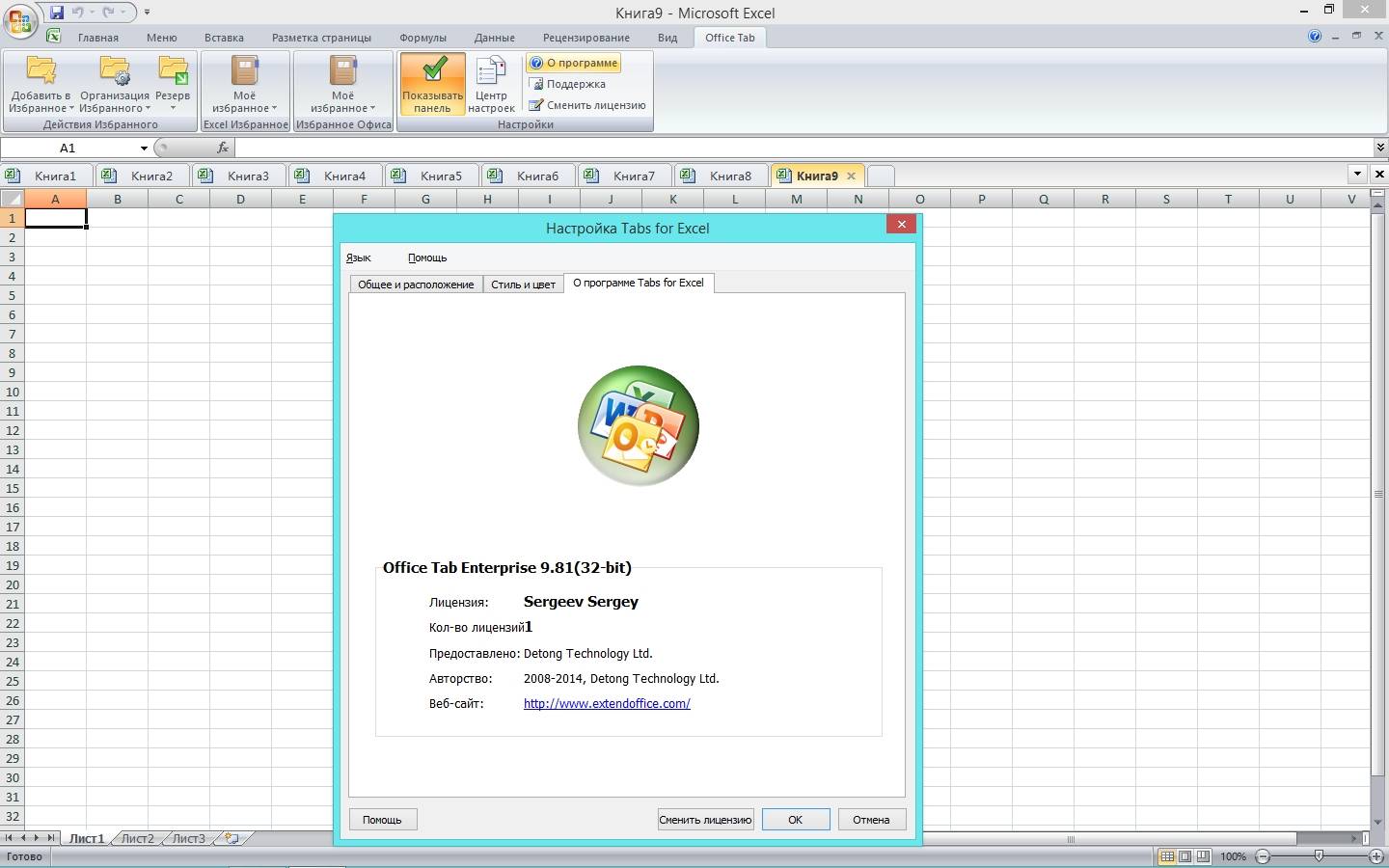This screenshot has height=868, width=1389.
Task: Toggle Показывать панель button
Action: [432, 84]
